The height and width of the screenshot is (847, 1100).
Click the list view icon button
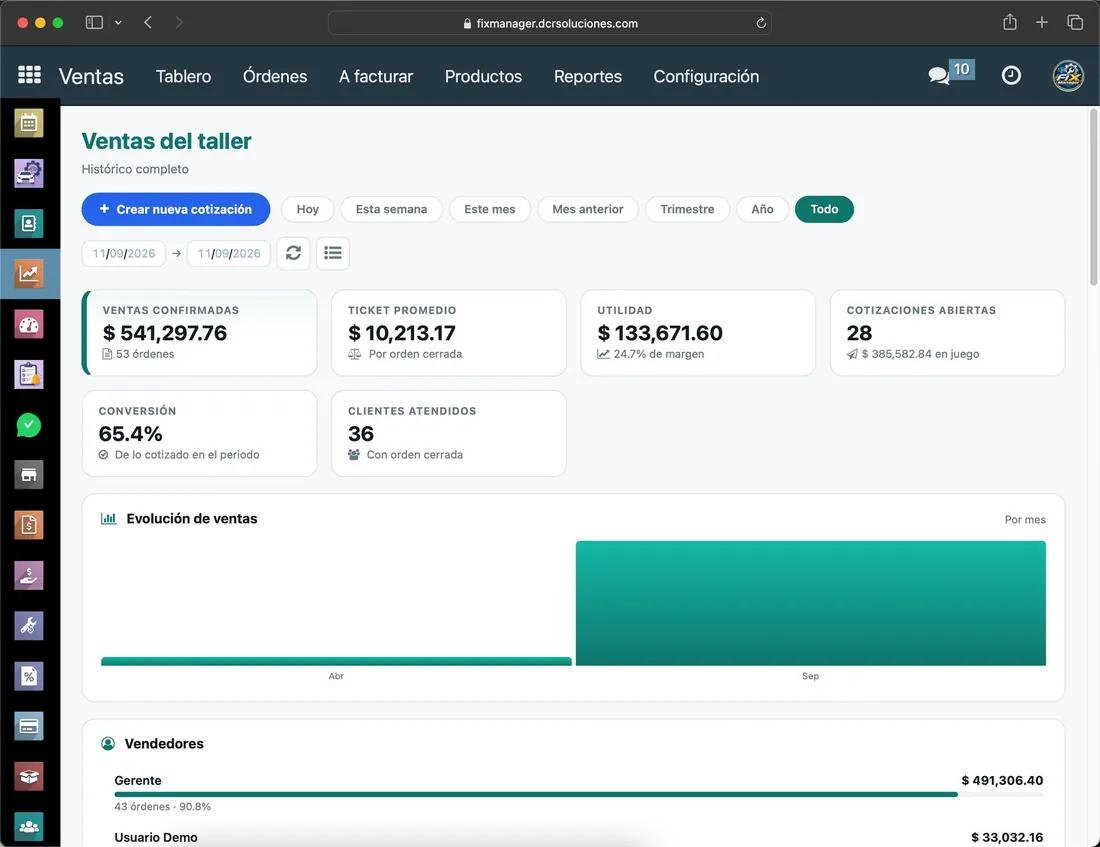click(x=333, y=253)
